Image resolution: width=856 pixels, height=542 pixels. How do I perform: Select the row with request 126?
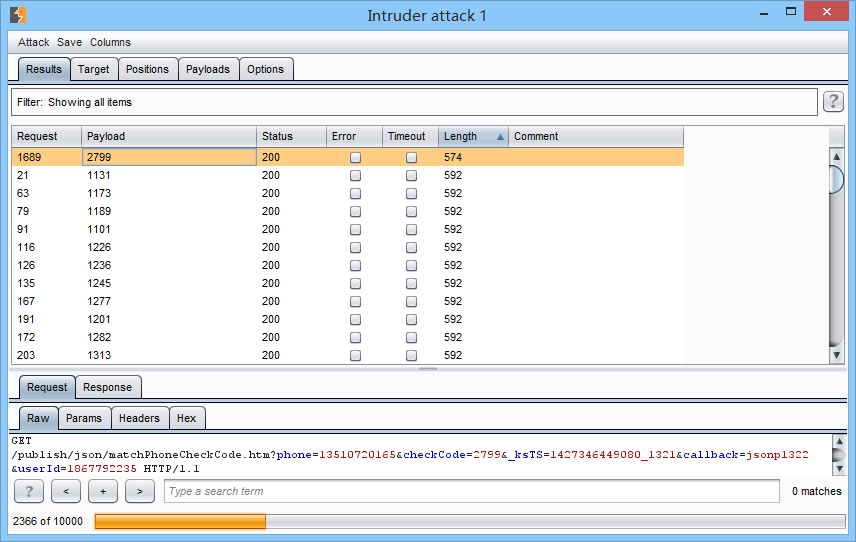tap(348, 265)
